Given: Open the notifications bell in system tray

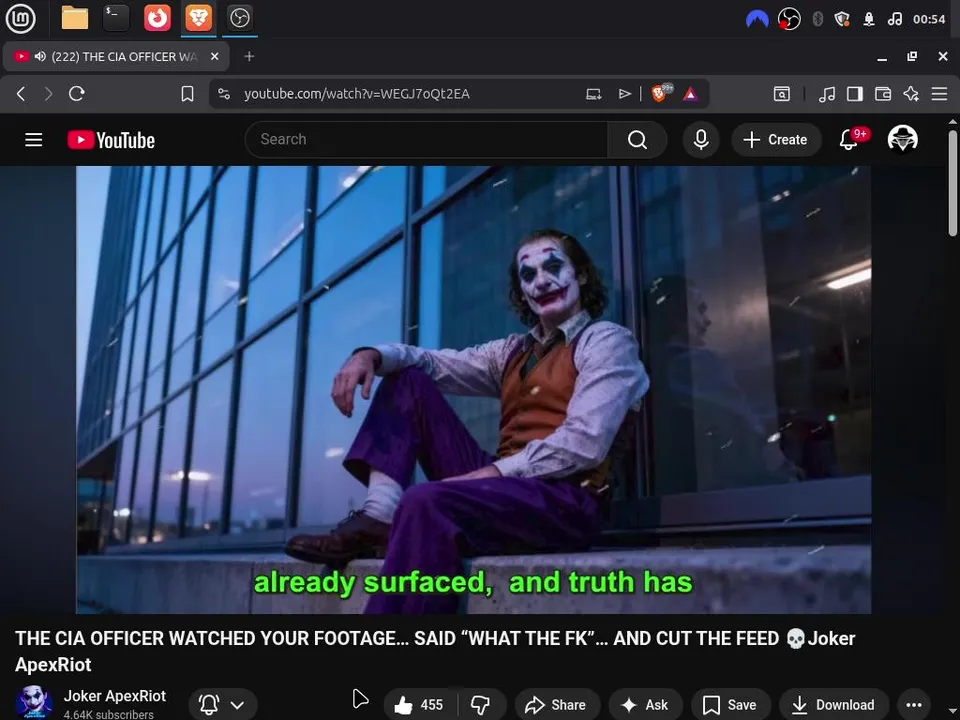Looking at the screenshot, I should [x=869, y=19].
